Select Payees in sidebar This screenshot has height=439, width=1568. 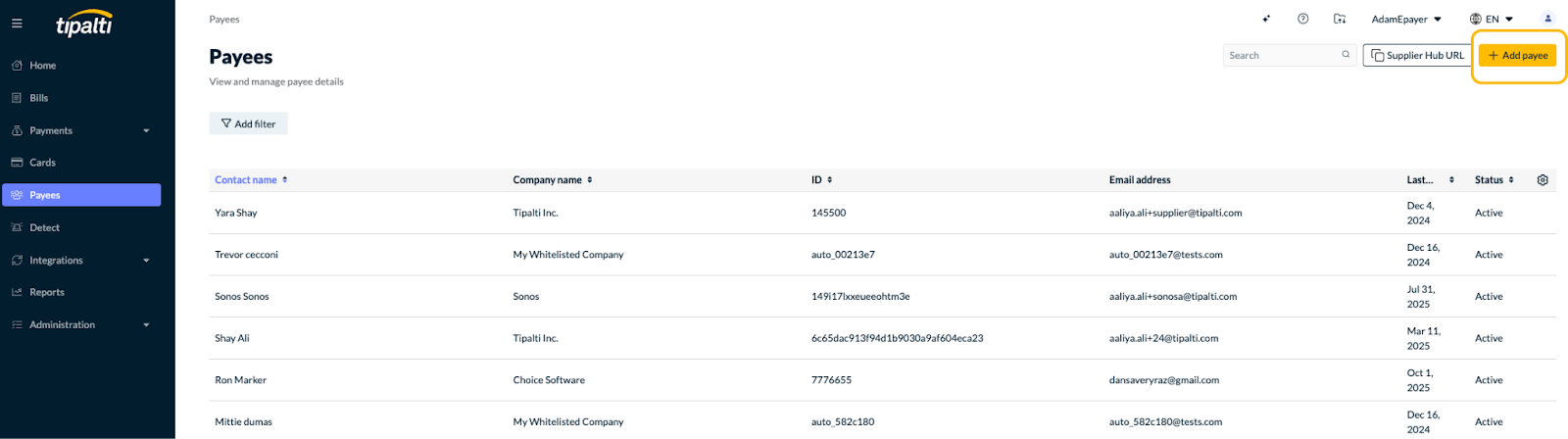pyautogui.click(x=81, y=195)
